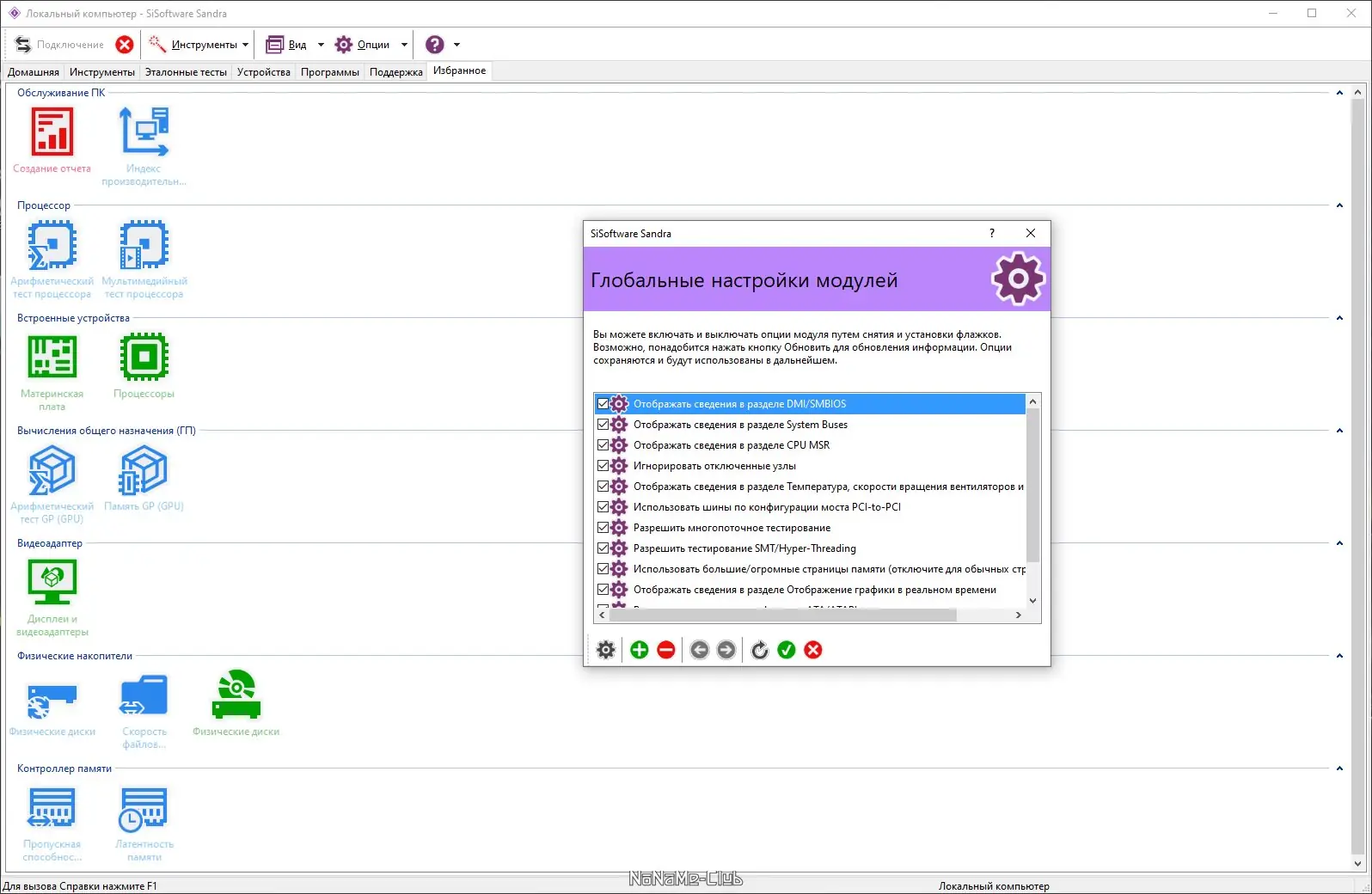1372x894 pixels.
Task: Click the main window vertical scrollbar
Action: point(1358,478)
